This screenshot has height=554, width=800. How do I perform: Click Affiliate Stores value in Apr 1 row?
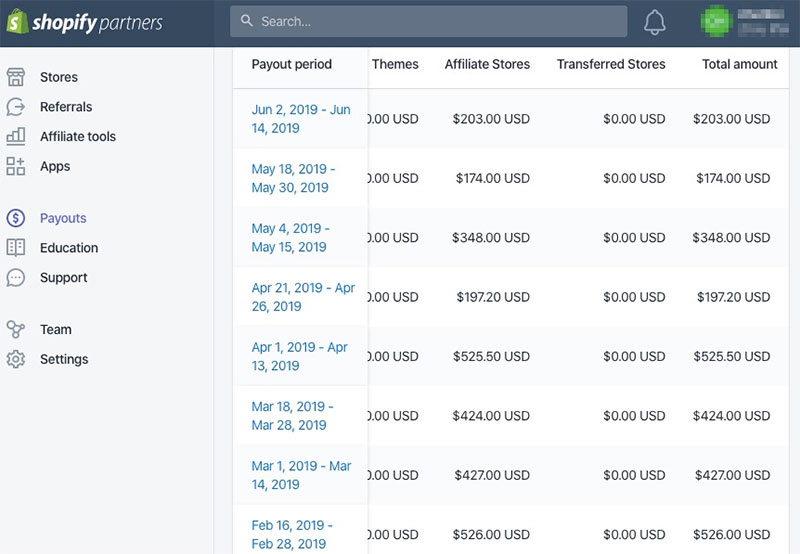(x=491, y=356)
